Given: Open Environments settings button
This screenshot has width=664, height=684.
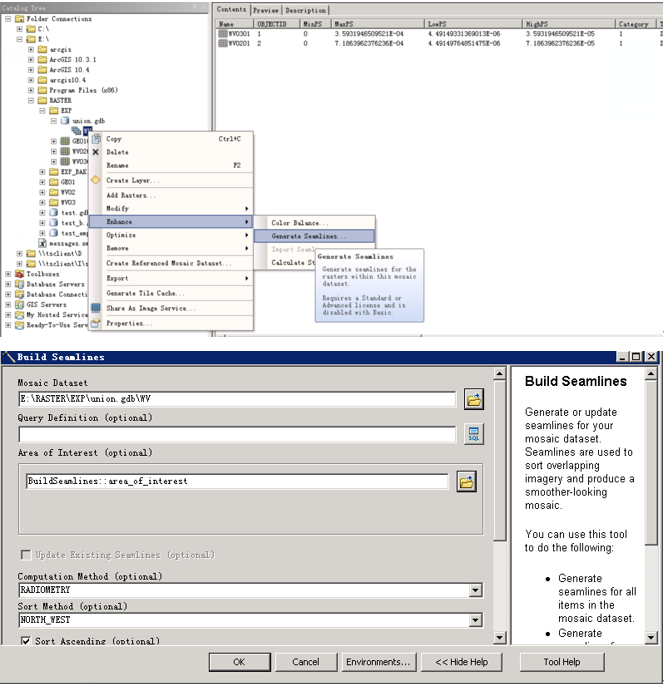Looking at the screenshot, I should (378, 662).
